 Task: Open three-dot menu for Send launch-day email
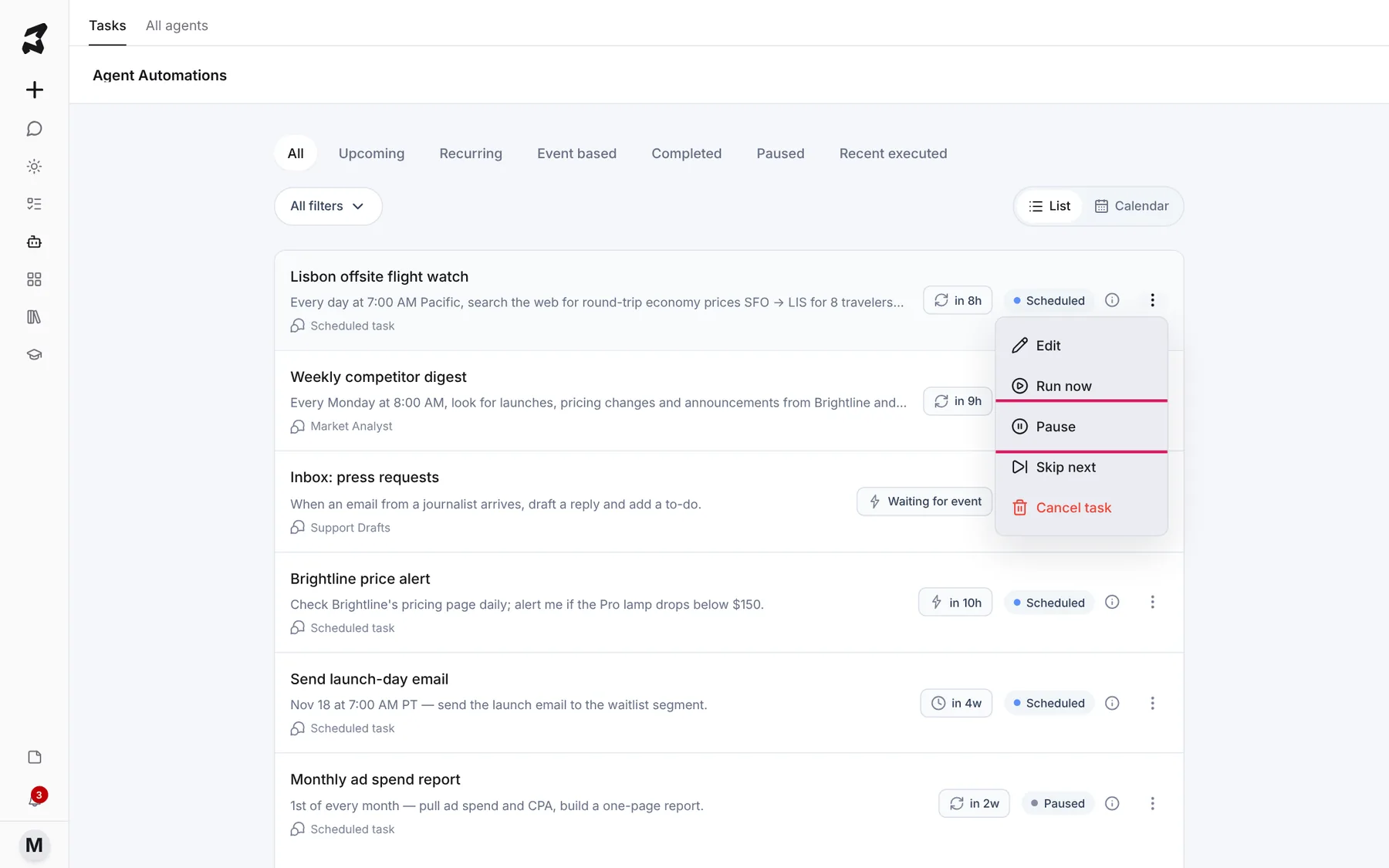pos(1152,703)
